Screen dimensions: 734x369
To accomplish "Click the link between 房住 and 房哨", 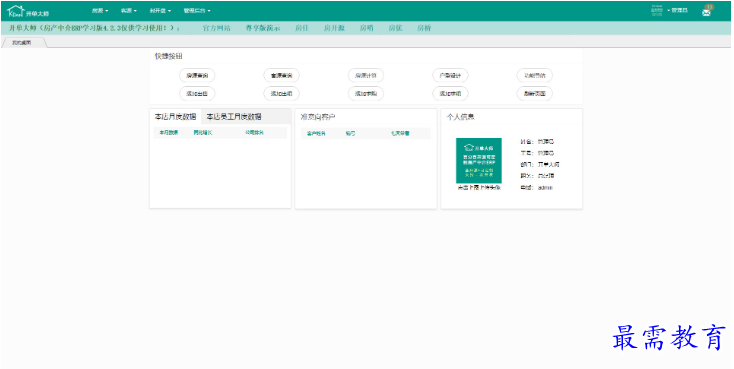I will point(334,28).
